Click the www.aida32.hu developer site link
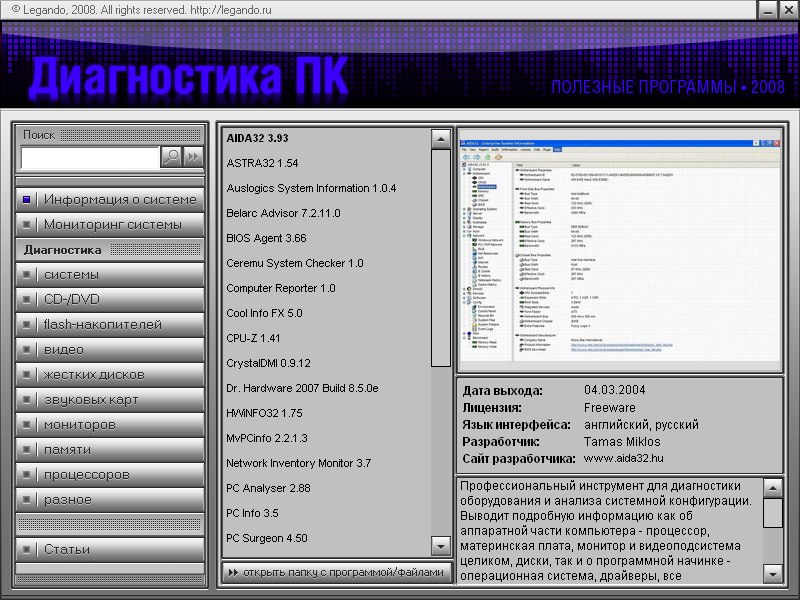The width and height of the screenshot is (800, 600). coord(623,458)
